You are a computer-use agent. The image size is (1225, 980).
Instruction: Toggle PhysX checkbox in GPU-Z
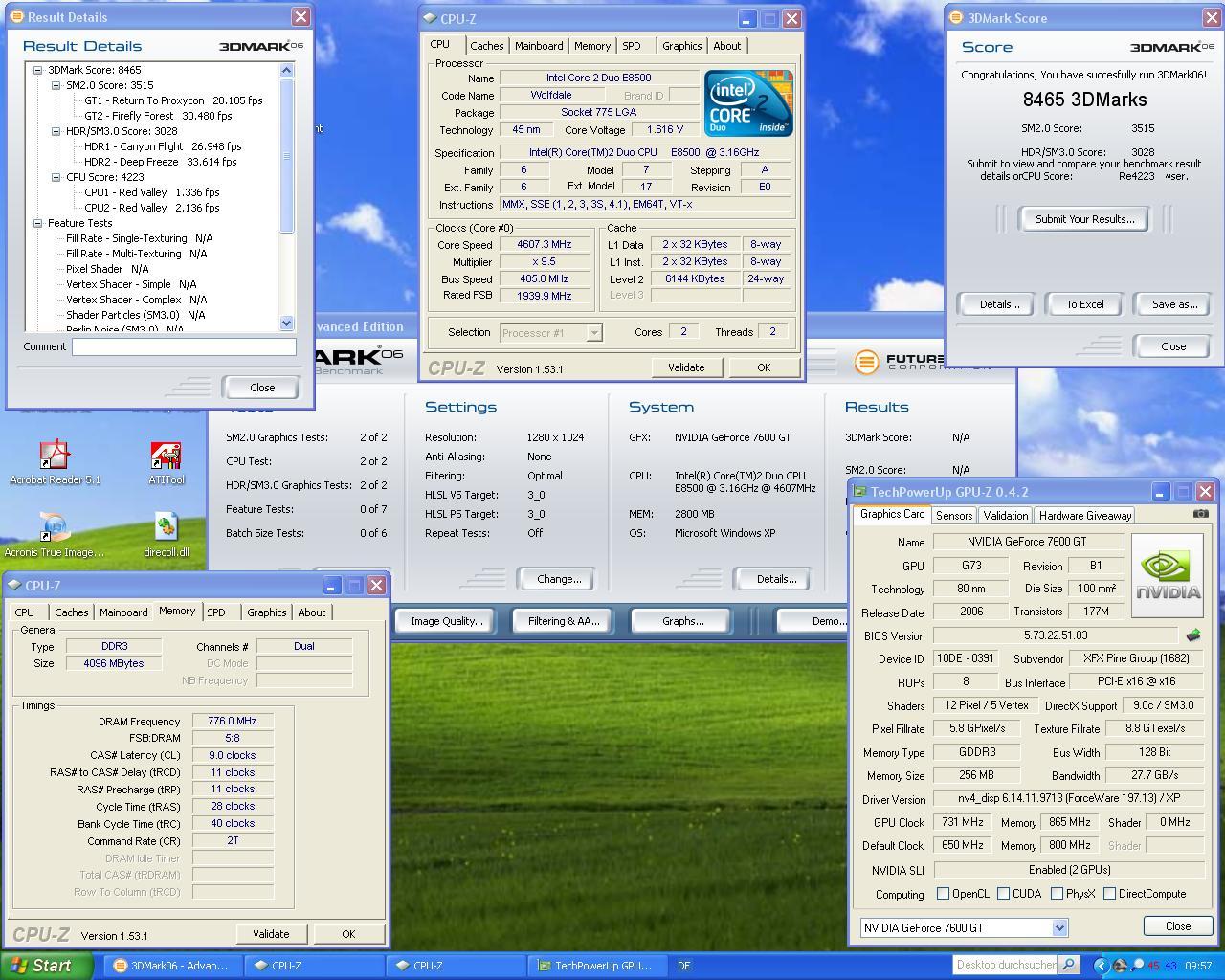click(1057, 894)
